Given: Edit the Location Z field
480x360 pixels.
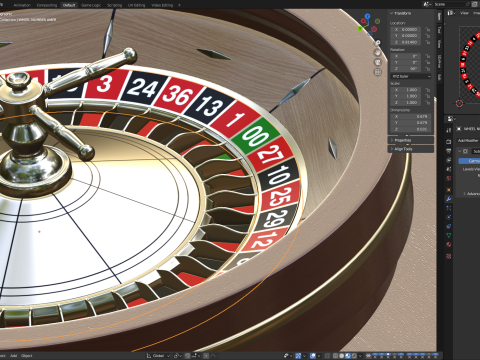Looking at the screenshot, I should coord(407,42).
